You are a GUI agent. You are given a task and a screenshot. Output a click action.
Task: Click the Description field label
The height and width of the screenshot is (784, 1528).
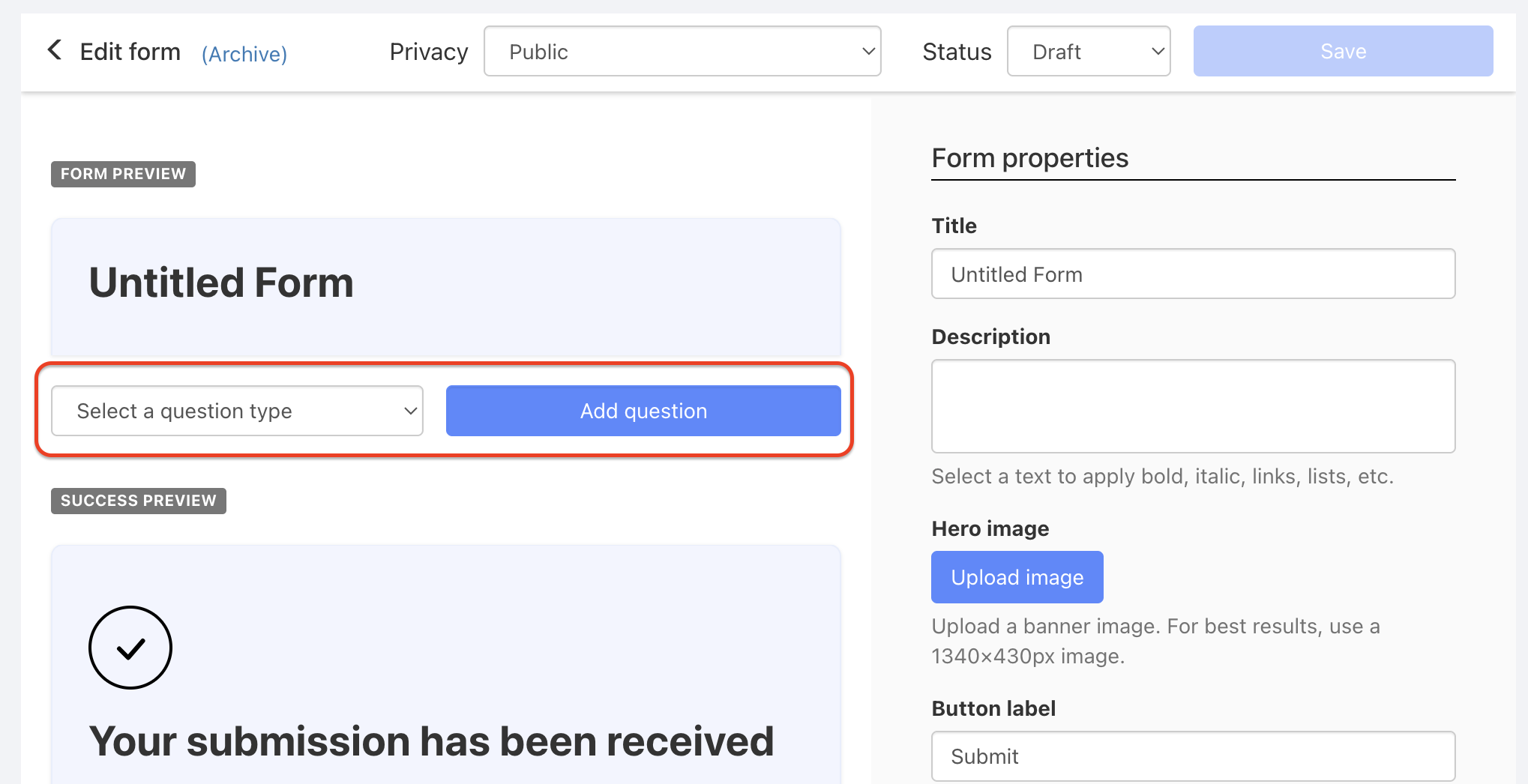click(x=990, y=337)
